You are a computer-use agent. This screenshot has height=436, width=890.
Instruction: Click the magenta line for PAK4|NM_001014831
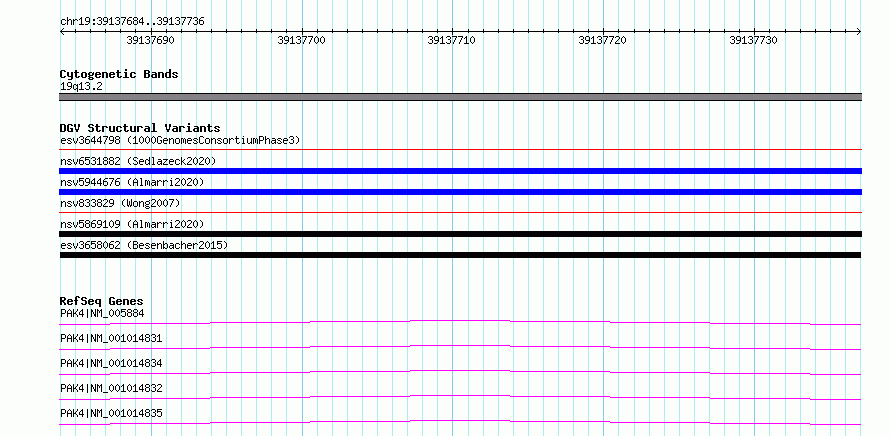460,347
